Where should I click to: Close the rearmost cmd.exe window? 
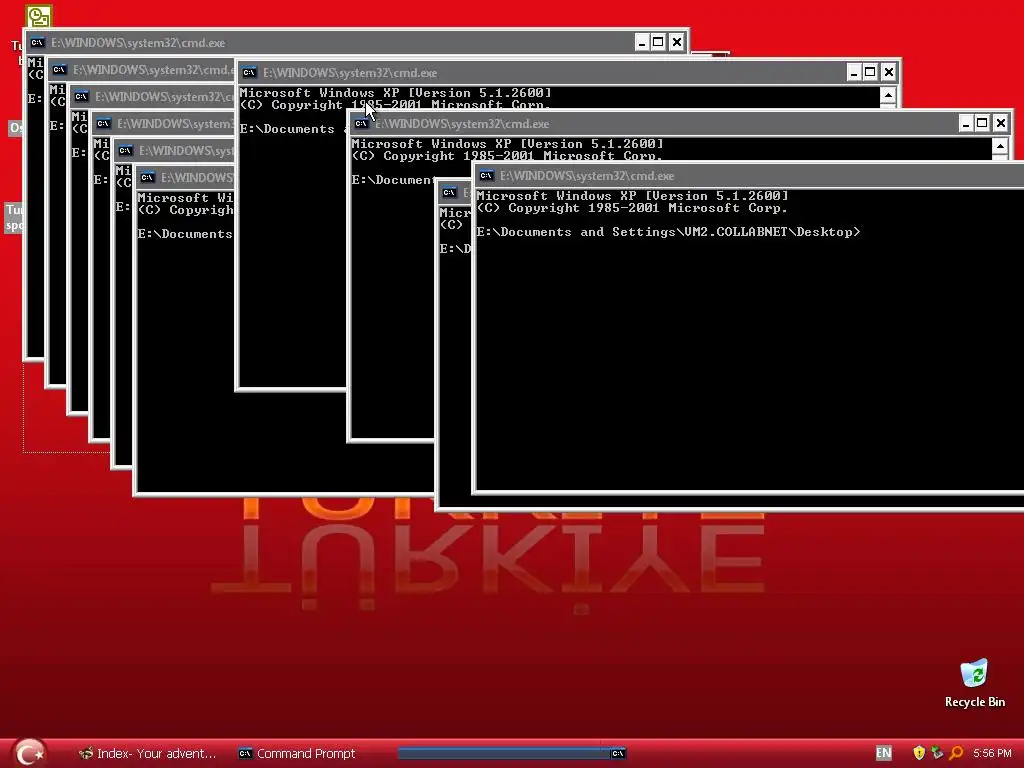[677, 42]
